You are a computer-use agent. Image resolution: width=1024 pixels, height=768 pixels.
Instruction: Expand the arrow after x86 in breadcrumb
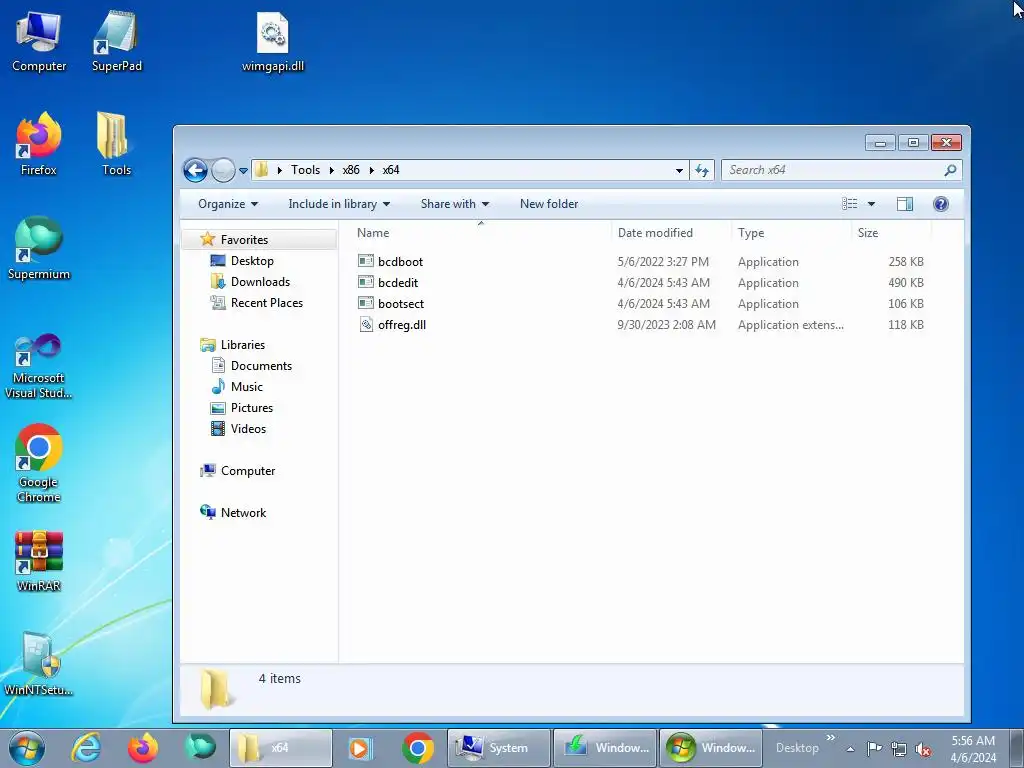click(x=372, y=170)
